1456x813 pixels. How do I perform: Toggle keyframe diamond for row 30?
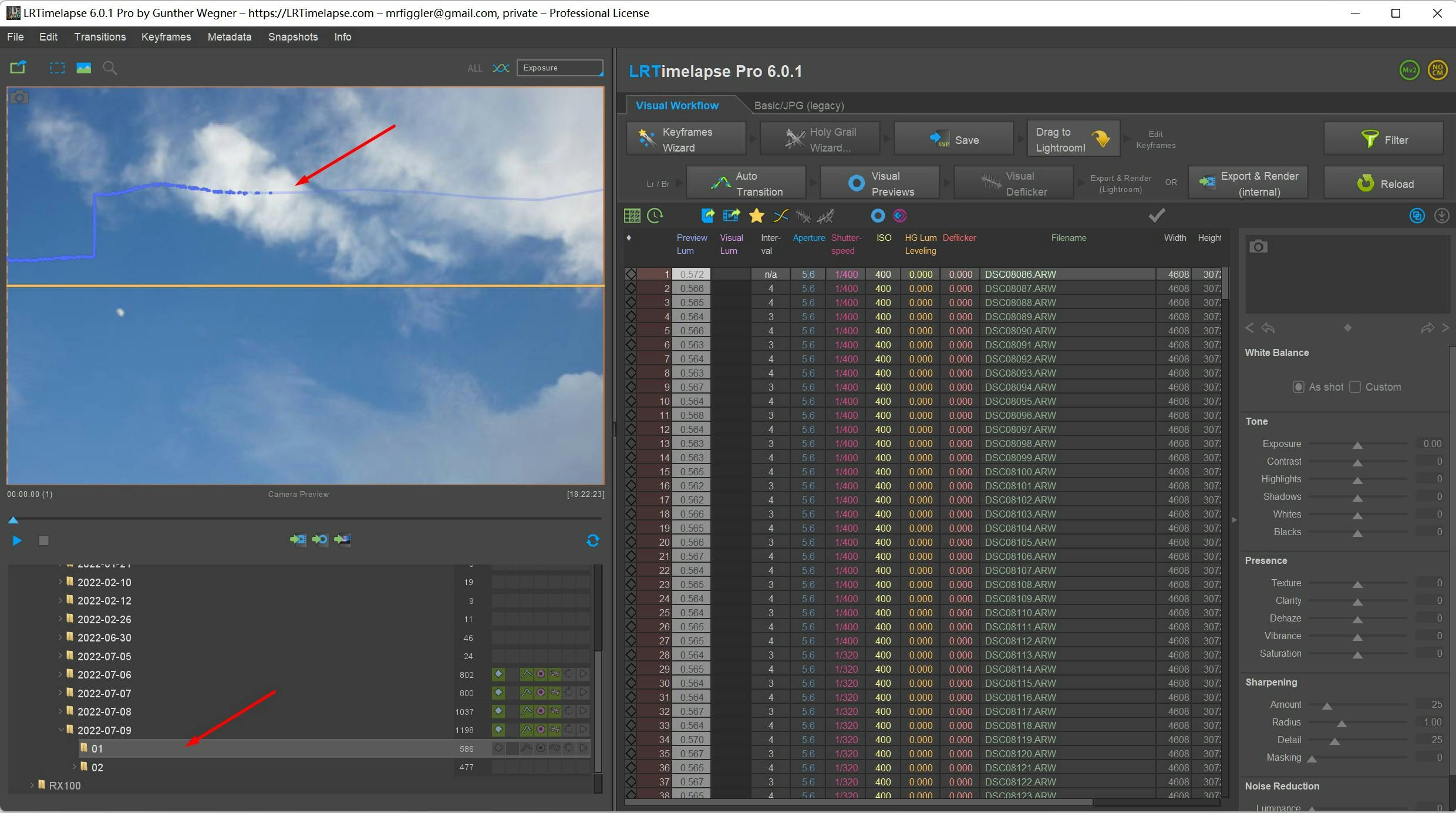pos(631,683)
